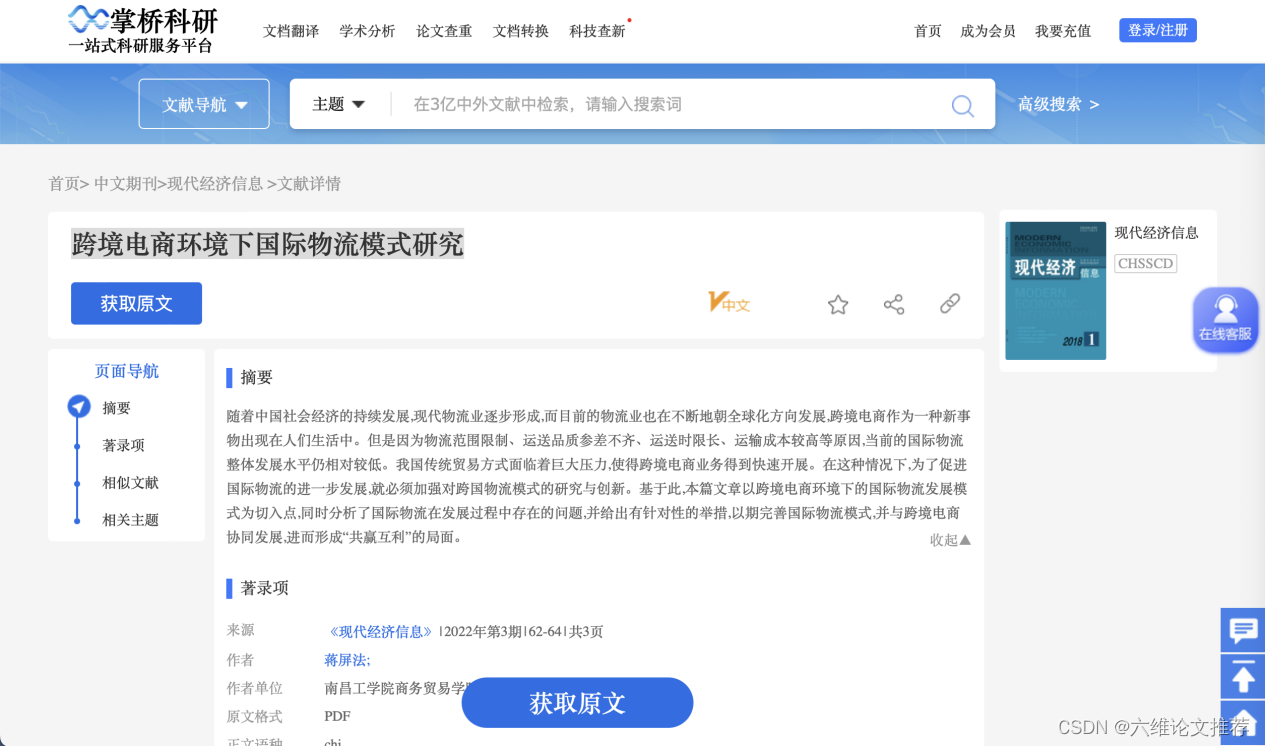The image size is (1265, 746).
Task: Click the star favorite icon
Action: click(x=838, y=305)
